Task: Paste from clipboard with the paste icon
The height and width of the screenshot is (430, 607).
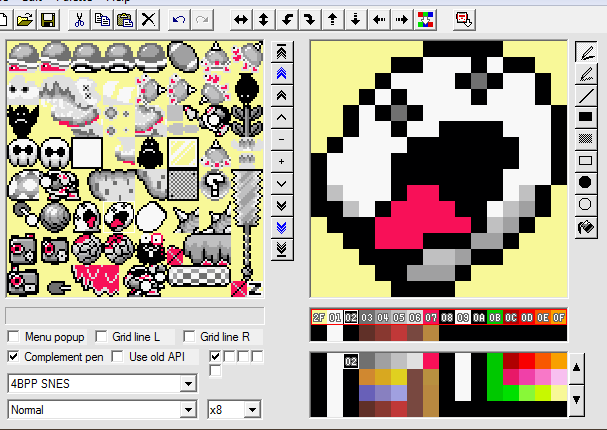Action: coord(125,19)
